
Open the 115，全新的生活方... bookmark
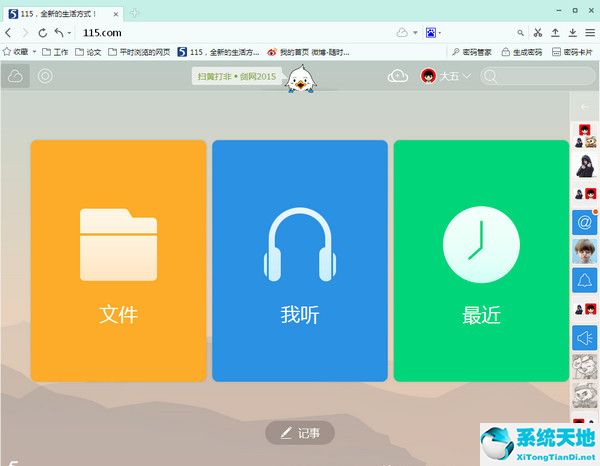(218, 52)
